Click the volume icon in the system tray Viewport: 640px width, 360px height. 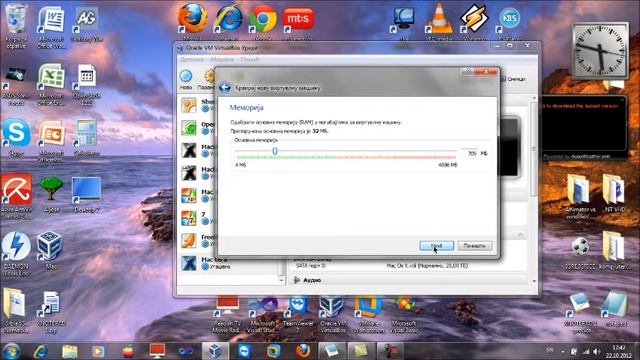[596, 351]
